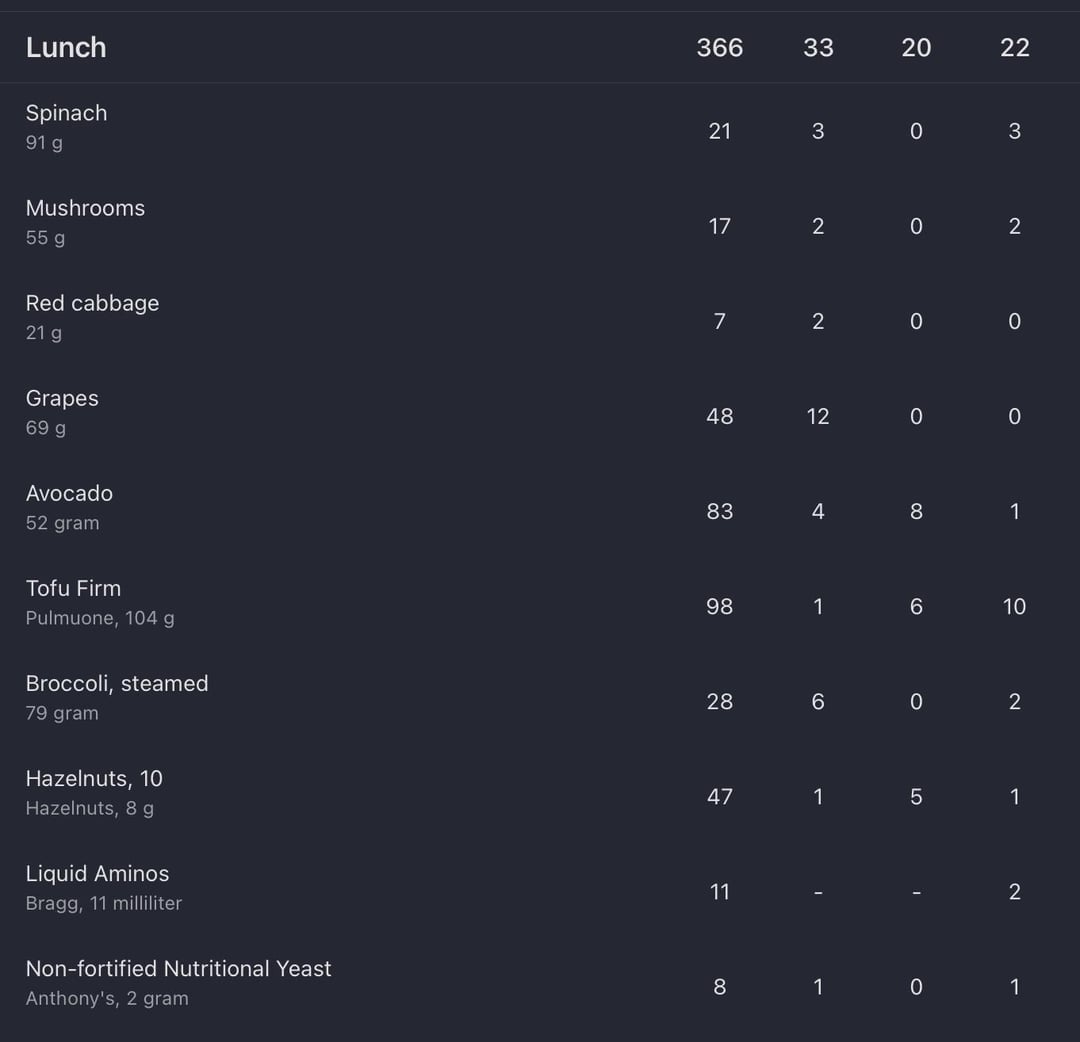Click Lunch total value 33
This screenshot has width=1080, height=1042.
point(818,47)
